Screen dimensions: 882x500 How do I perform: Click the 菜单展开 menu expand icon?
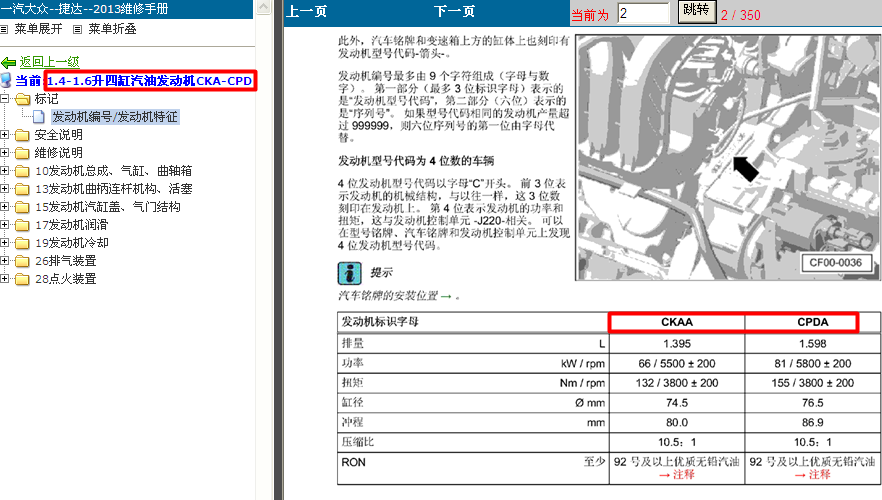pyautogui.click(x=4, y=29)
